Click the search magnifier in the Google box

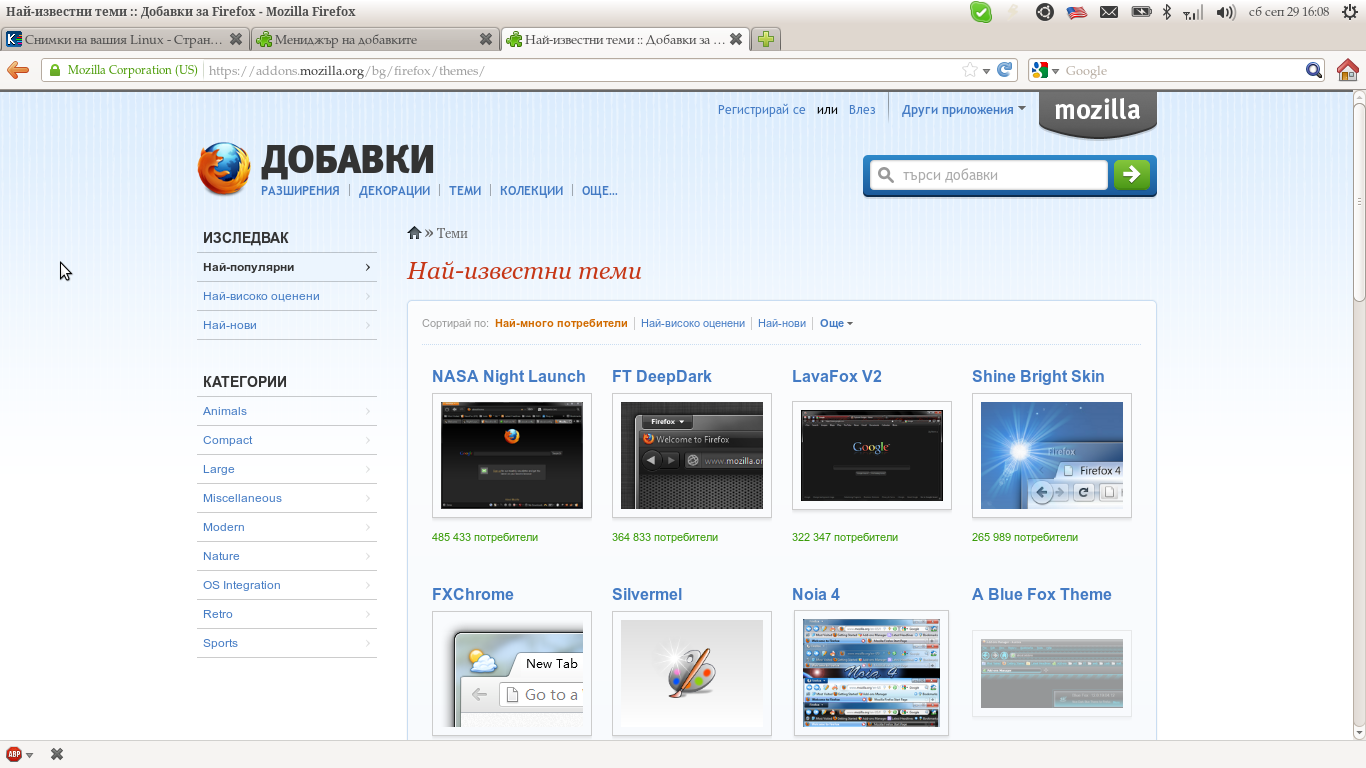pyautogui.click(x=1314, y=70)
